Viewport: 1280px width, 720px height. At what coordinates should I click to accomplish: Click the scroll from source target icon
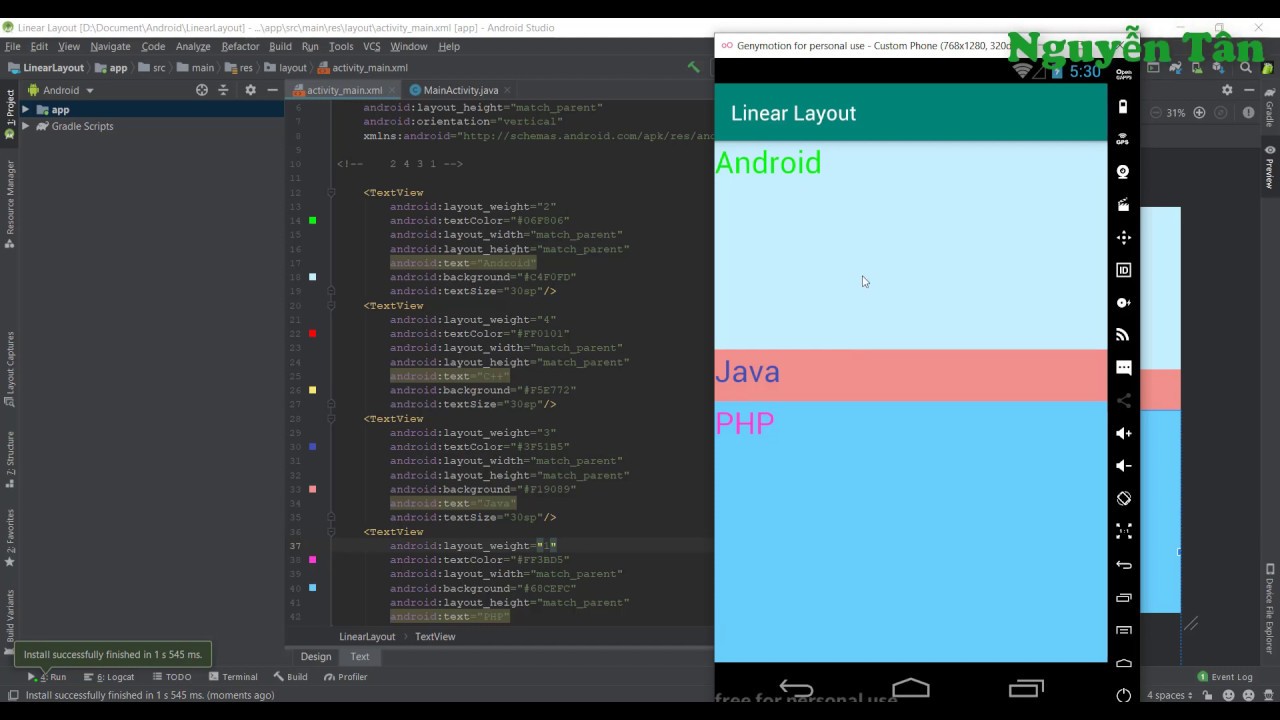(x=201, y=90)
